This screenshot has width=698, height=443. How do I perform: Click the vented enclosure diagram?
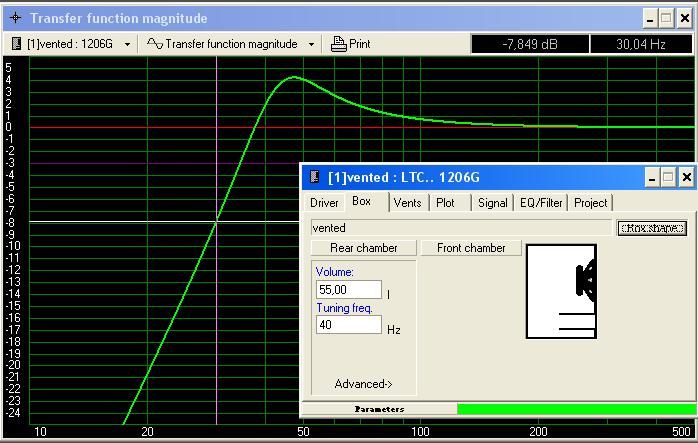[568, 291]
